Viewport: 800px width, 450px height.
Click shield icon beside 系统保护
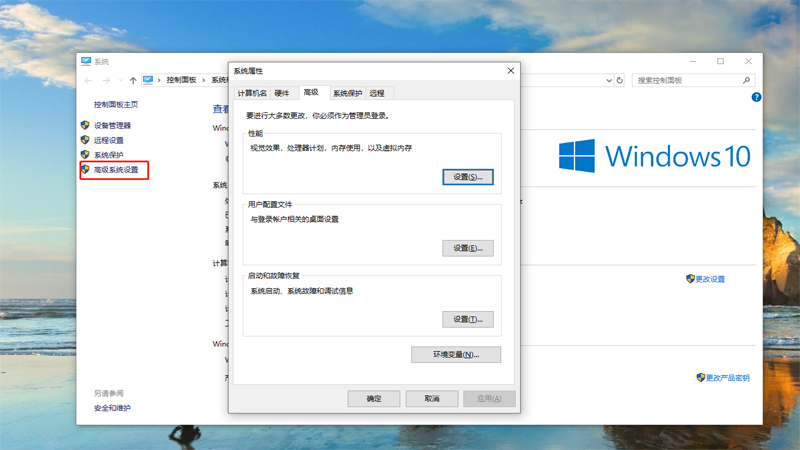click(x=85, y=155)
